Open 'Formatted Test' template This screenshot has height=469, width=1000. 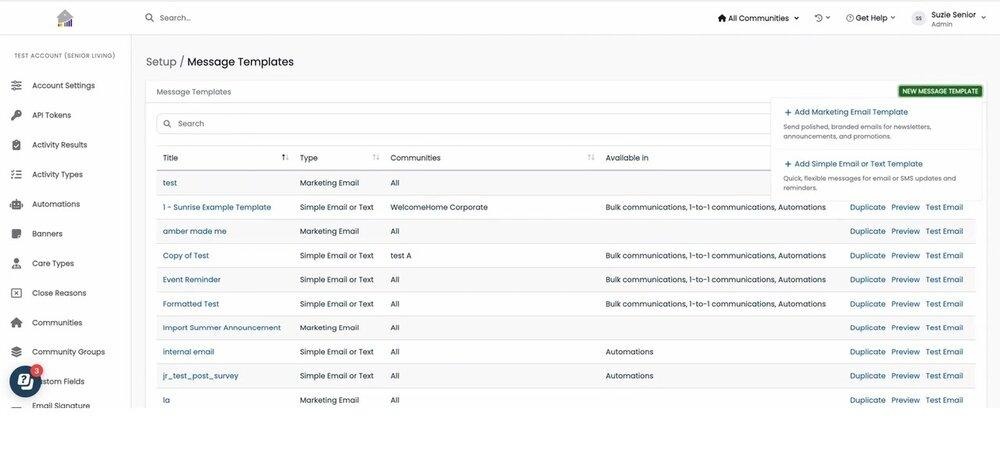(191, 304)
